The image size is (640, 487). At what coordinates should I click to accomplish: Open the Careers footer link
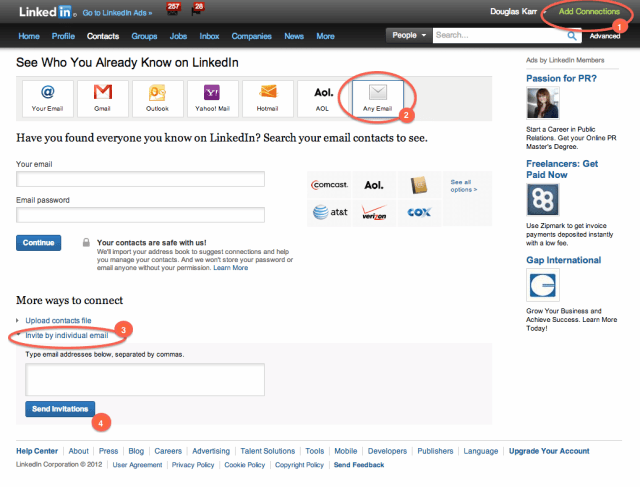(168, 451)
